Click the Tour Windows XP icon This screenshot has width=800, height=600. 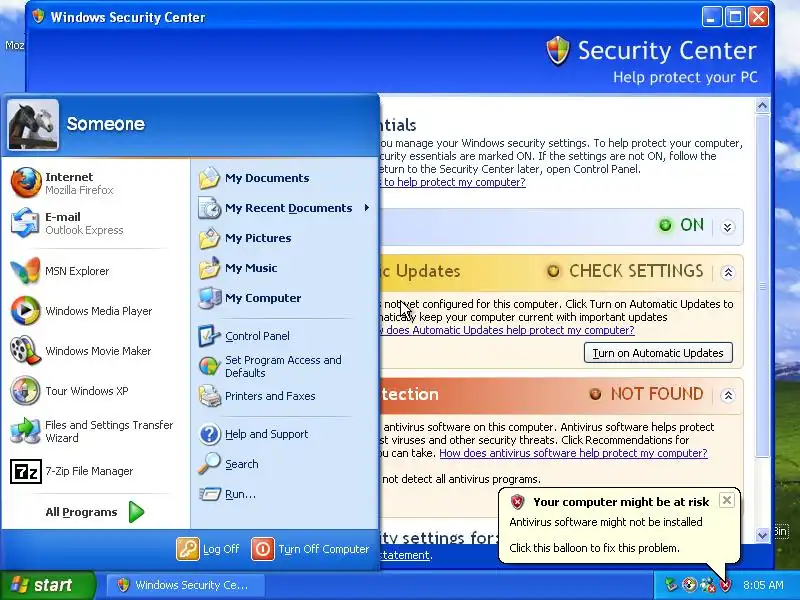26,391
